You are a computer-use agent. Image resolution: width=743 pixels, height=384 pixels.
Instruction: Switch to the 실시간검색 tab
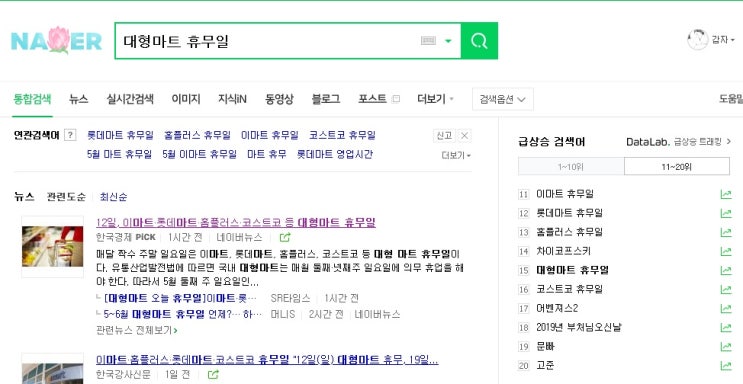coord(130,99)
